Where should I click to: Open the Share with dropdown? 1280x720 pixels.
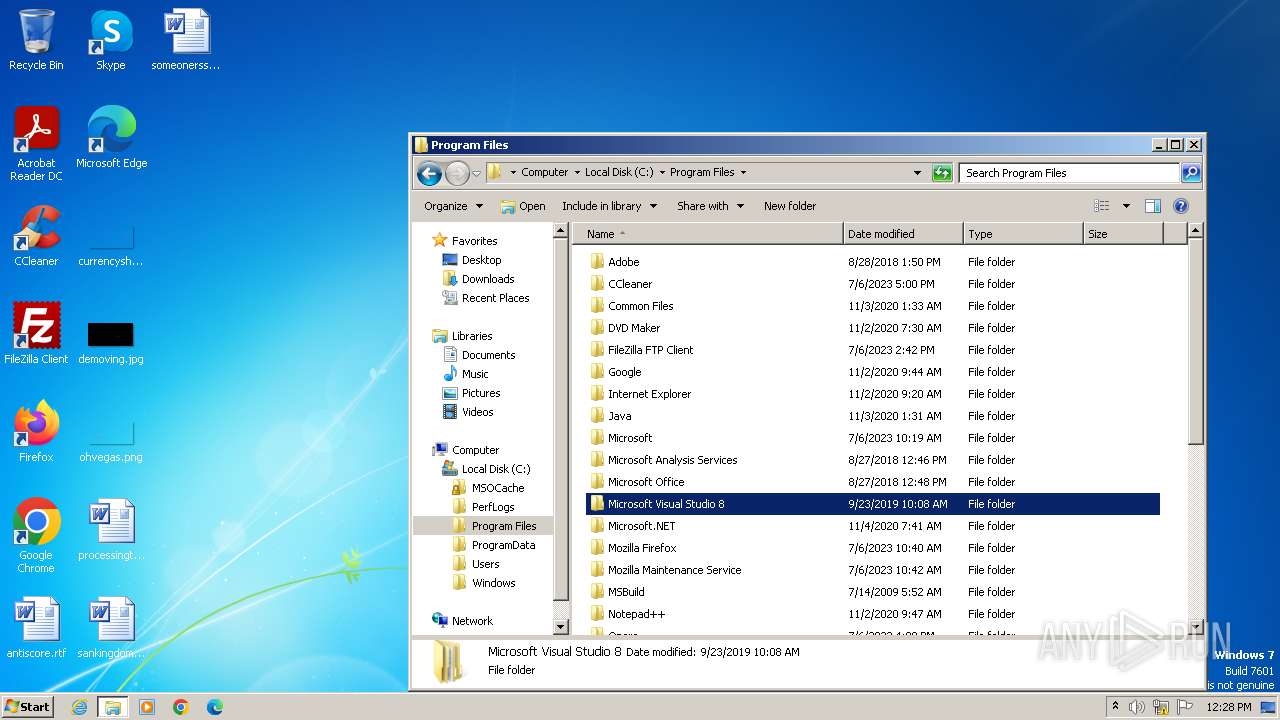click(710, 206)
